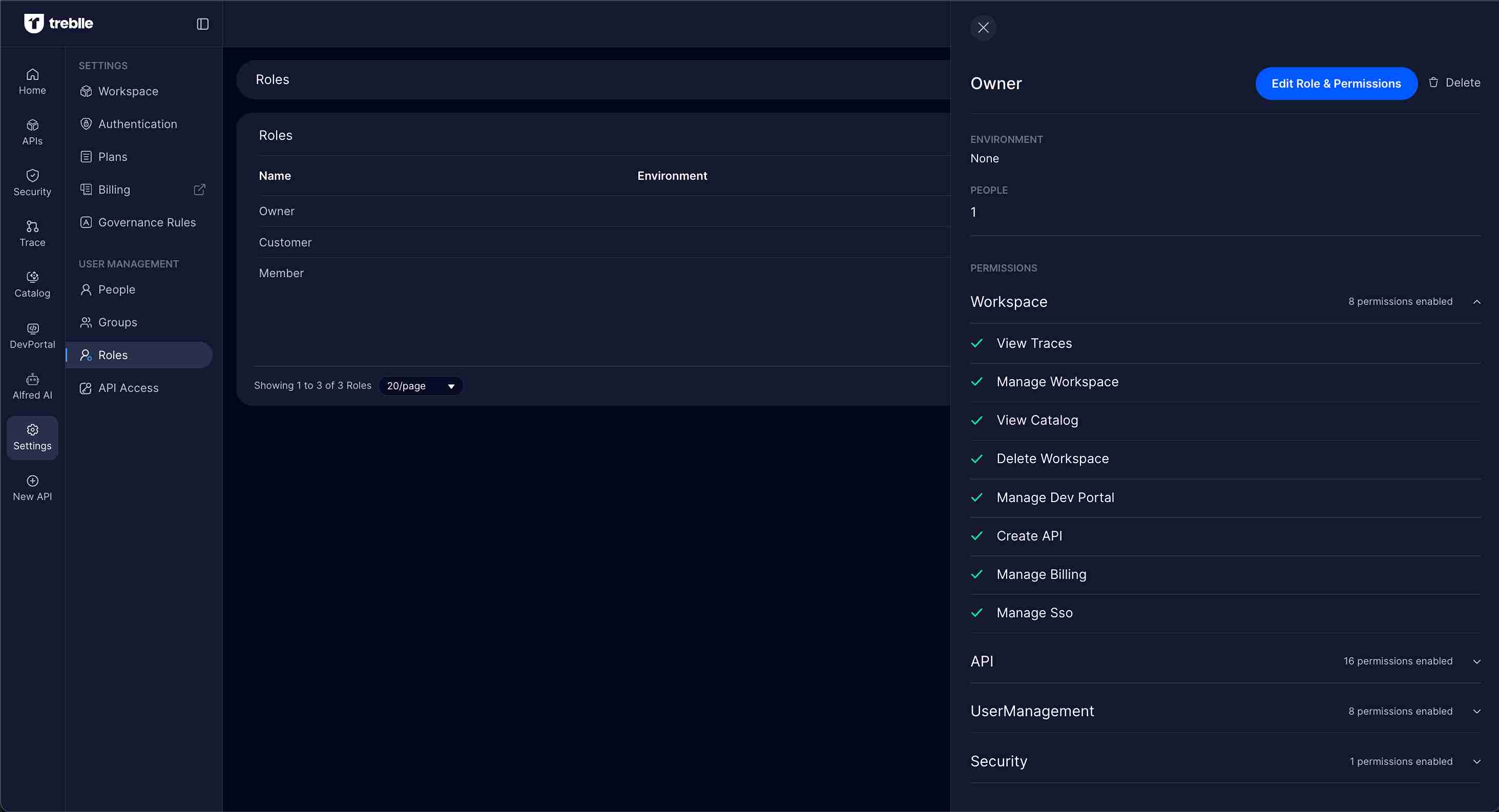The image size is (1499, 812).
Task: Click the Security shield icon
Action: click(33, 176)
